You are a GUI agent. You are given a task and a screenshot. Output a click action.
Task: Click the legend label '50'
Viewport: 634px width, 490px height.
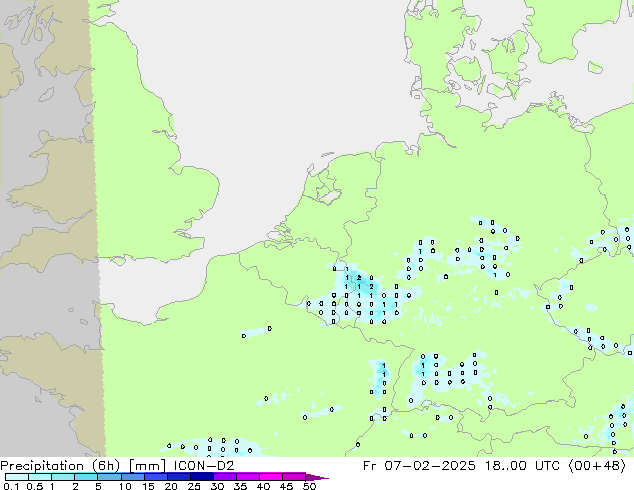309,486
